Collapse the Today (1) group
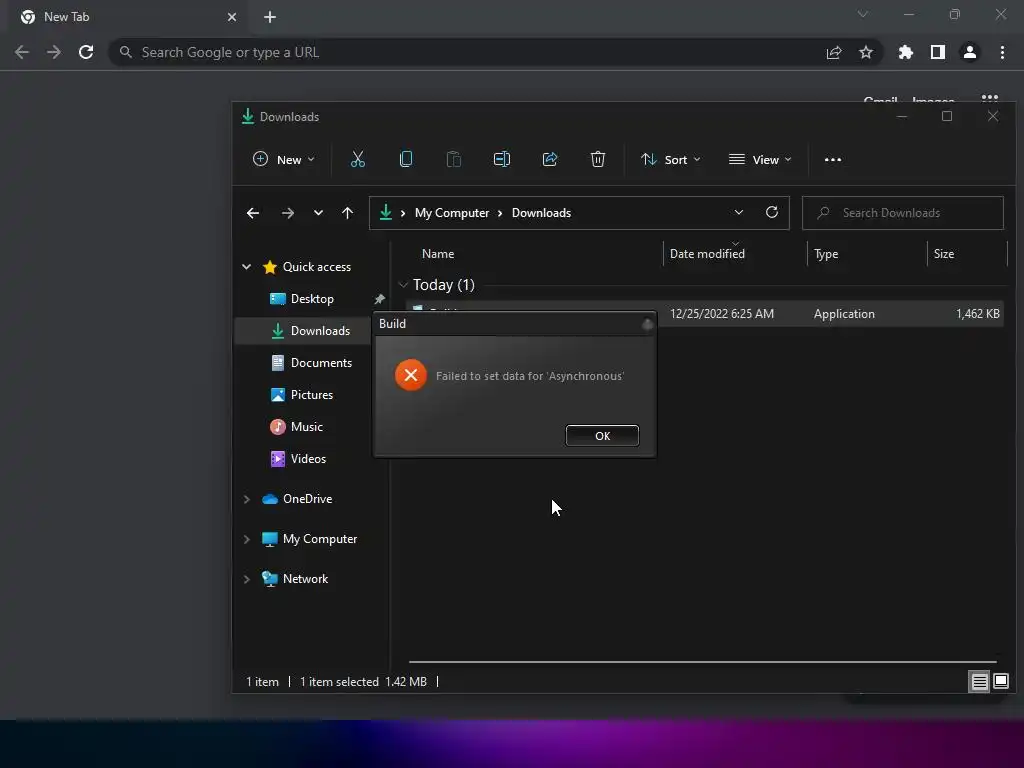This screenshot has width=1024, height=768. 403,285
